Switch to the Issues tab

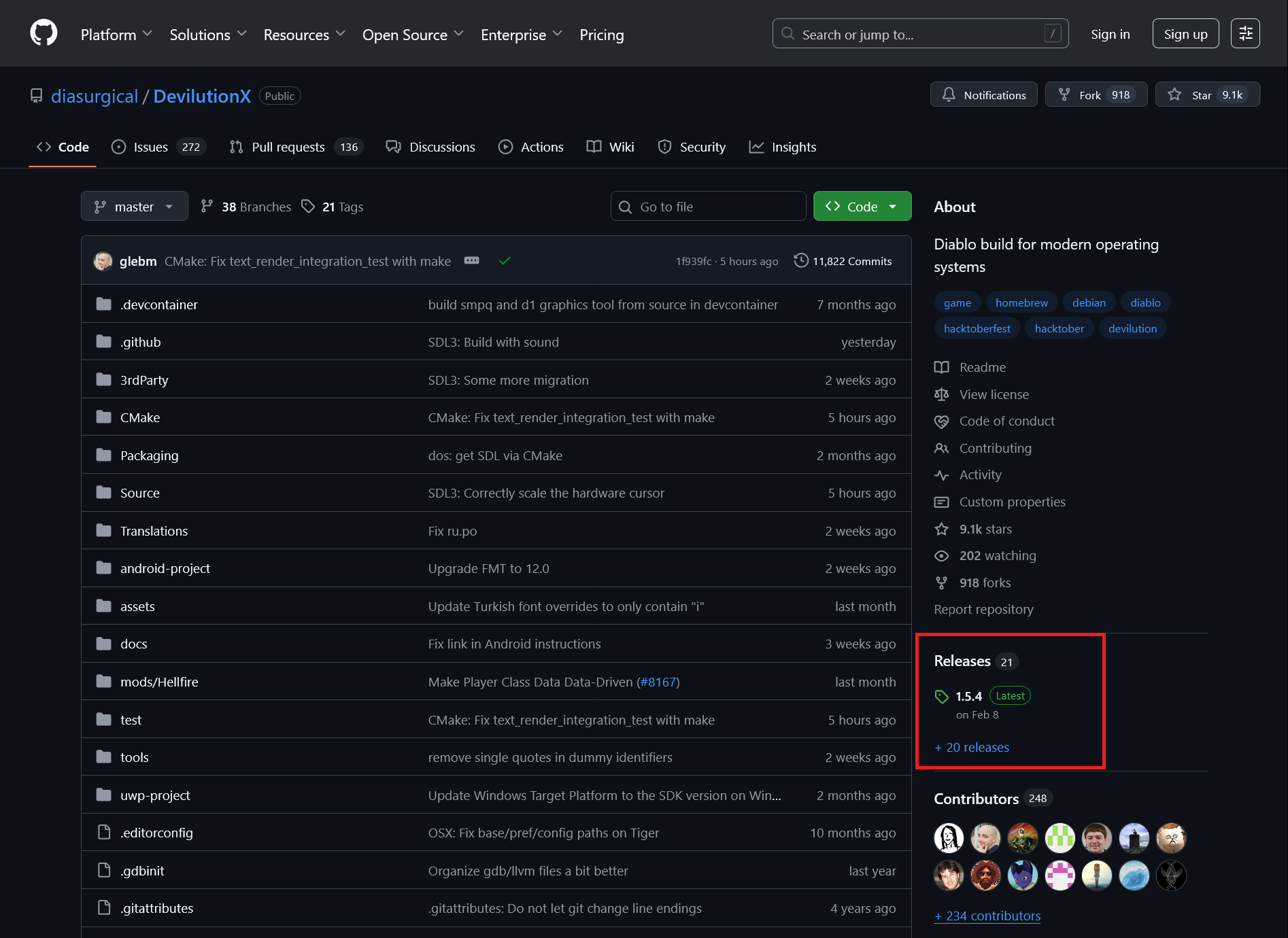coord(158,147)
